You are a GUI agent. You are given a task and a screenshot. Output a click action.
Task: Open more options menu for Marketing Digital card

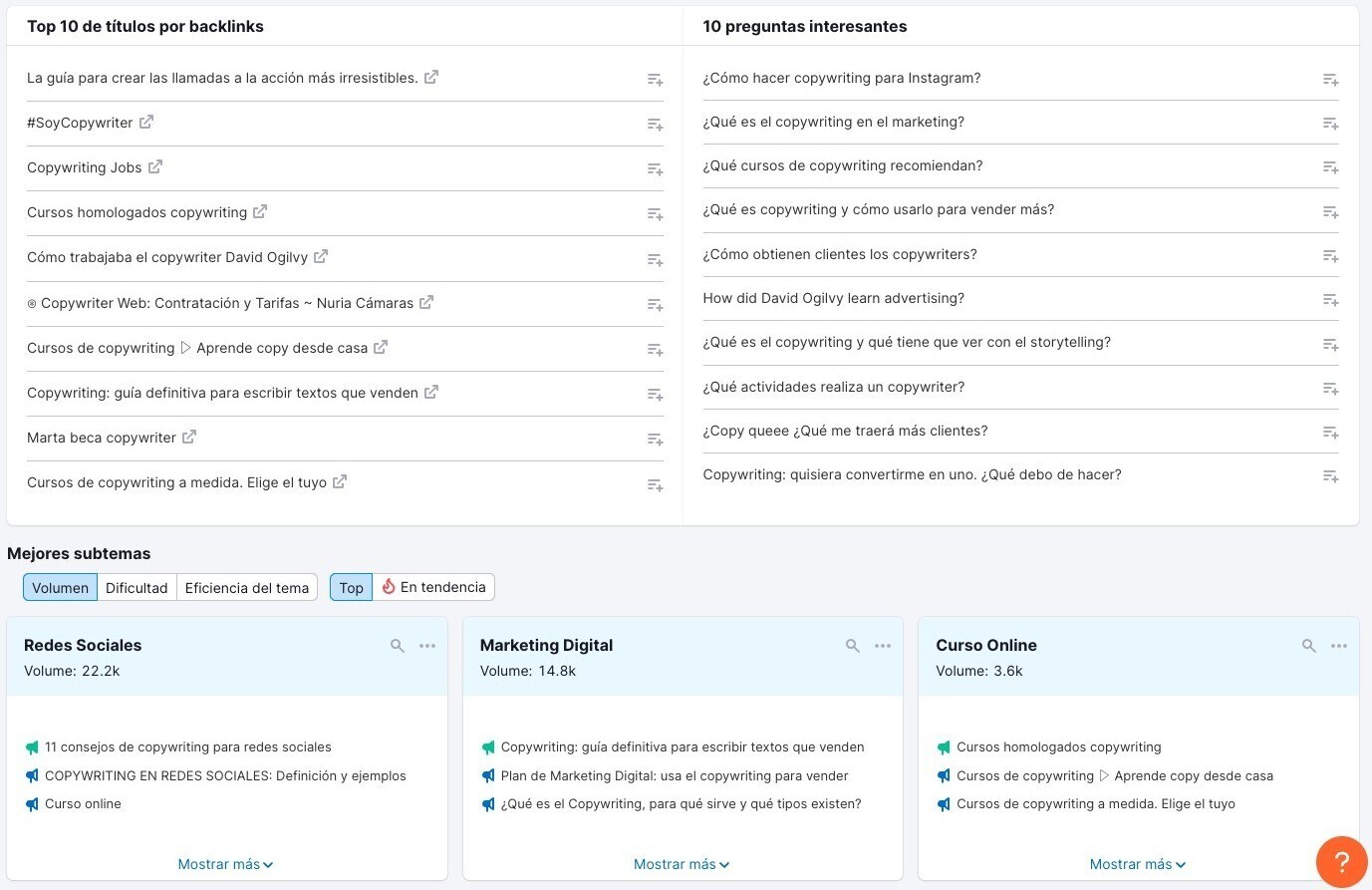(883, 646)
